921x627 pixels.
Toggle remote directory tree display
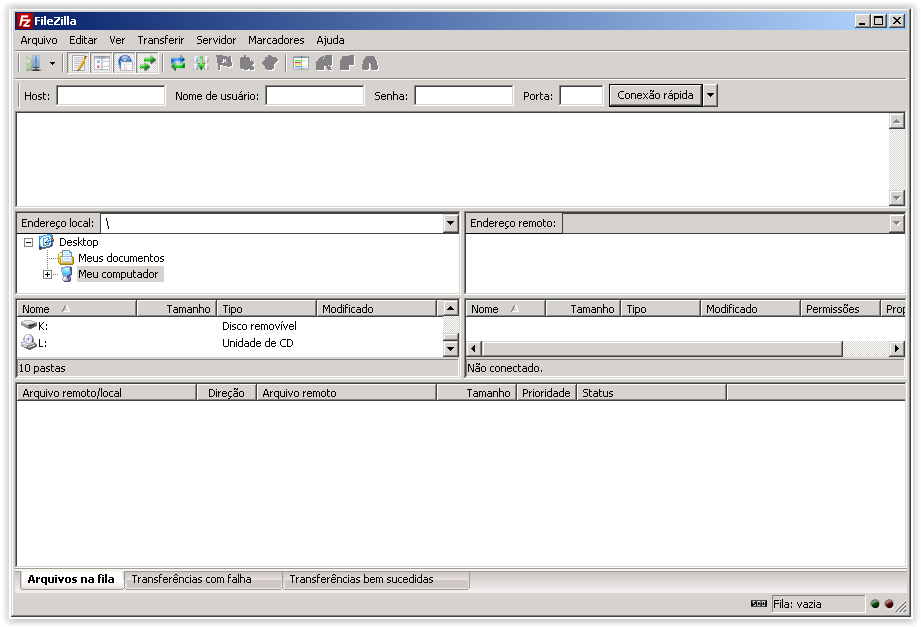(x=125, y=63)
